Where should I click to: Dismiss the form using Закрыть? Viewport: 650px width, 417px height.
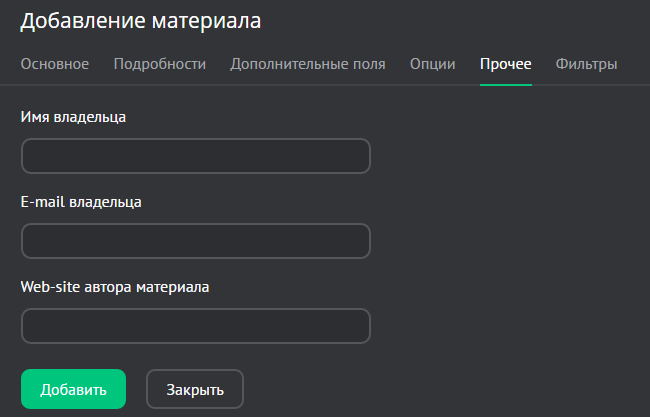click(x=195, y=389)
